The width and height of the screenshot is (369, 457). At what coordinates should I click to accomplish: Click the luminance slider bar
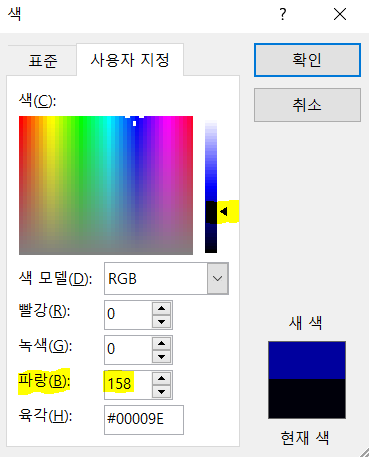[211, 186]
